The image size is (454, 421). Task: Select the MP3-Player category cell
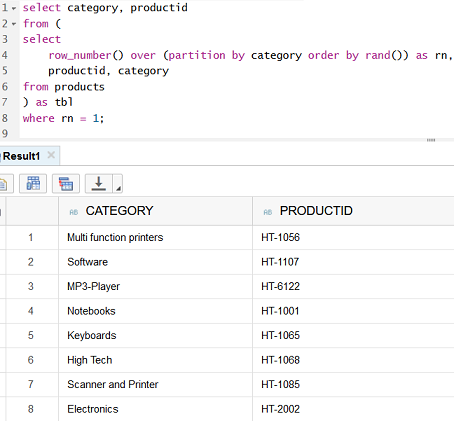pyautogui.click(x=155, y=286)
